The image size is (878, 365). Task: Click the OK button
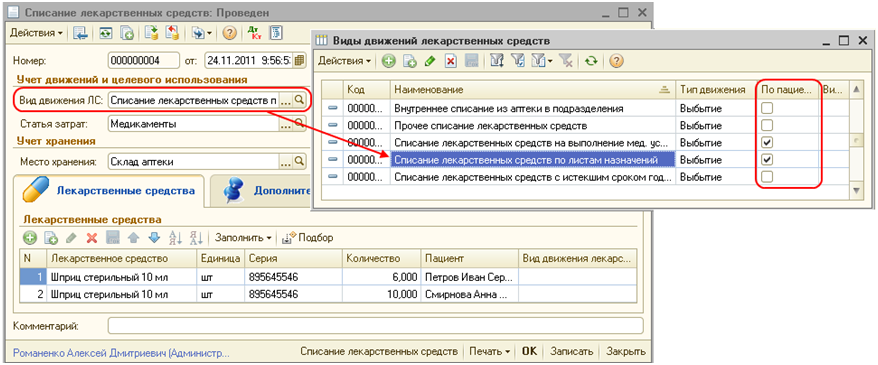pos(529,352)
